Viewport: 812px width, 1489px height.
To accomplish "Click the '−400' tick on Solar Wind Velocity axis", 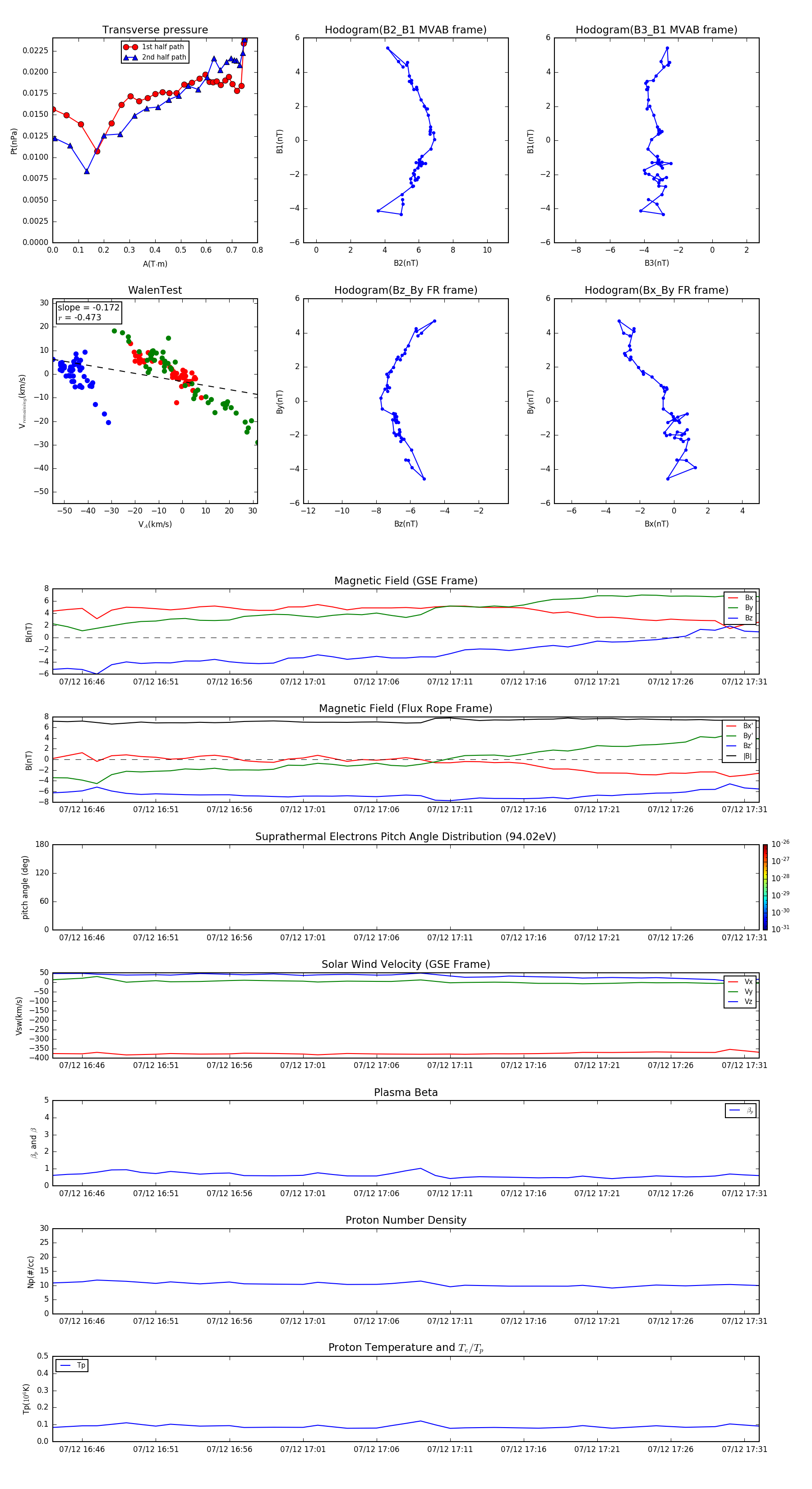I will pyautogui.click(x=39, y=1058).
